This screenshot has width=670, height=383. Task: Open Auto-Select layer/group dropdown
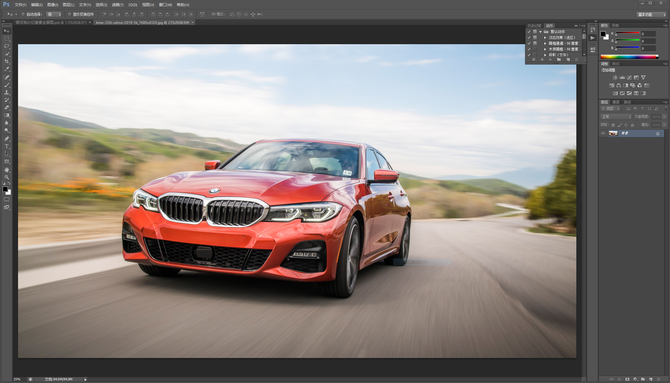coord(54,14)
